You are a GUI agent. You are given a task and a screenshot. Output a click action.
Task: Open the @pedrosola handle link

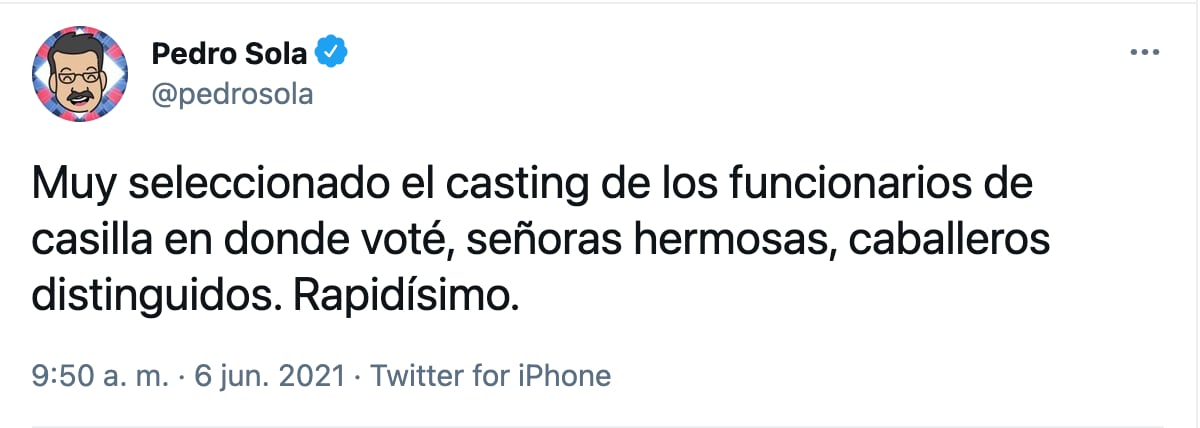[x=232, y=94]
